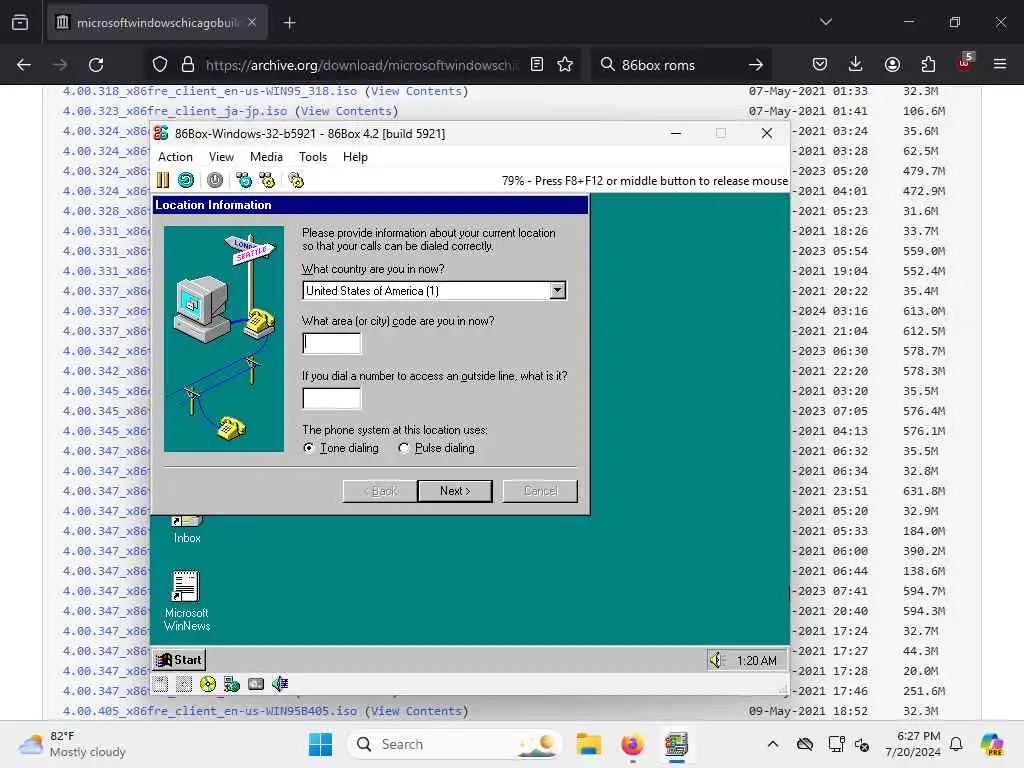The image size is (1024, 768).
Task: Click the Inbox desktop icon
Action: (x=187, y=530)
